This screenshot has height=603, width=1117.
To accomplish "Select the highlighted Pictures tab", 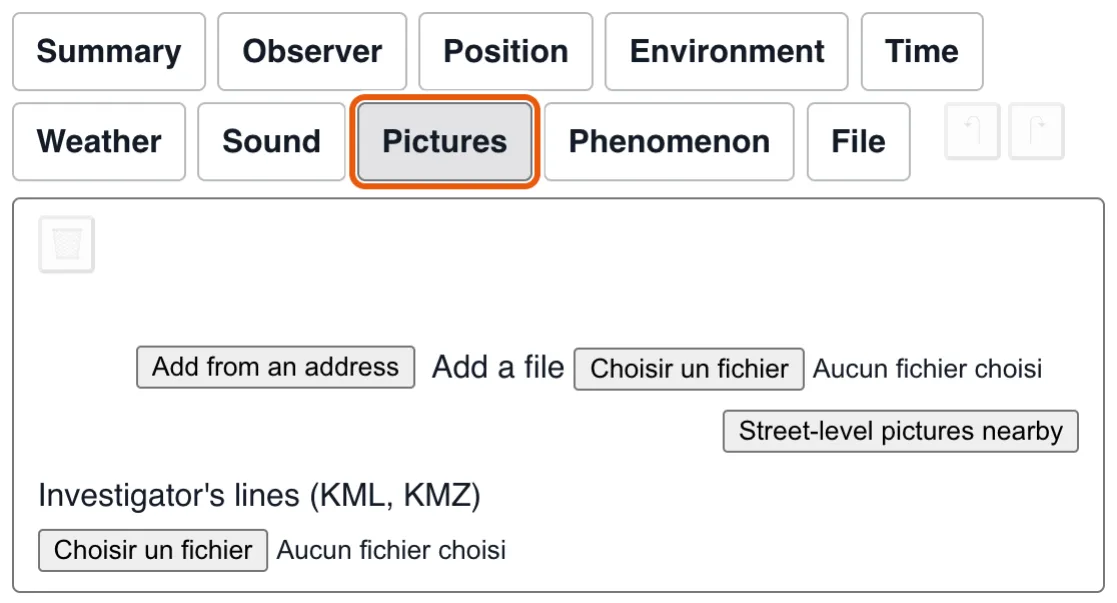I will click(x=445, y=141).
